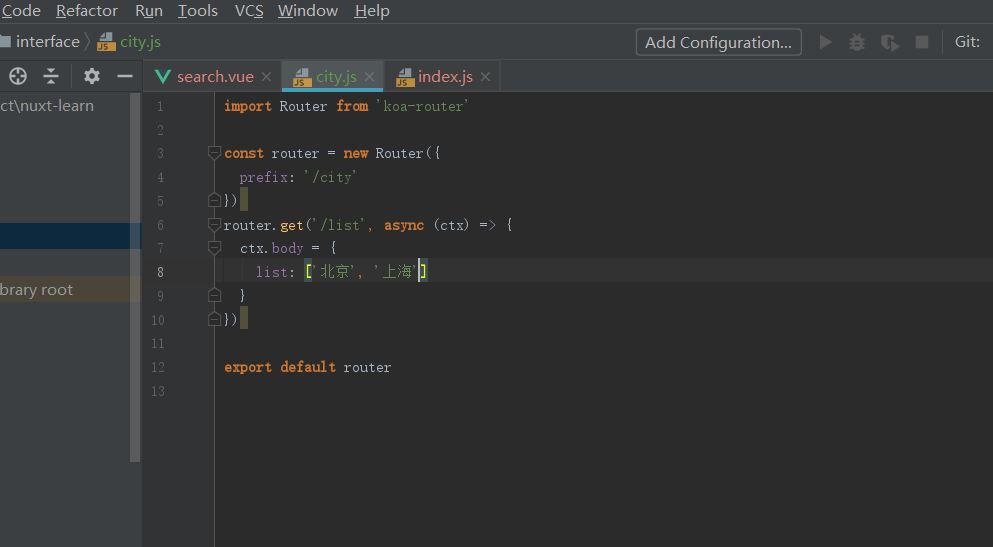Close the search.vue tab
The width and height of the screenshot is (993, 547).
pos(266,77)
